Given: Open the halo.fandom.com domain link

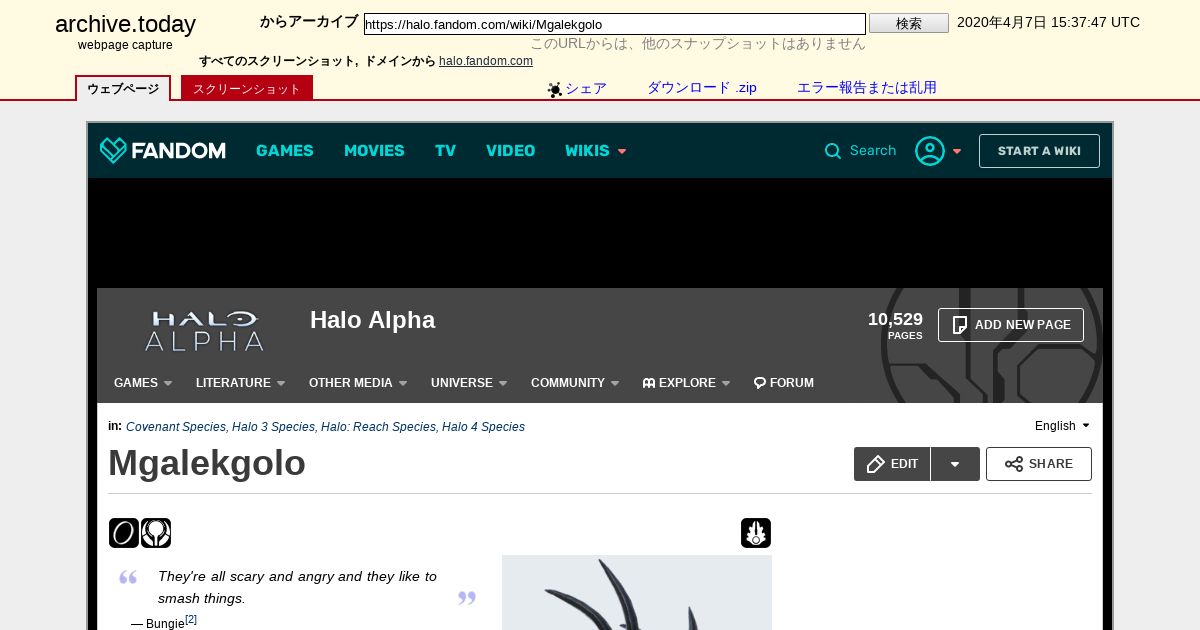Looking at the screenshot, I should coord(486,61).
